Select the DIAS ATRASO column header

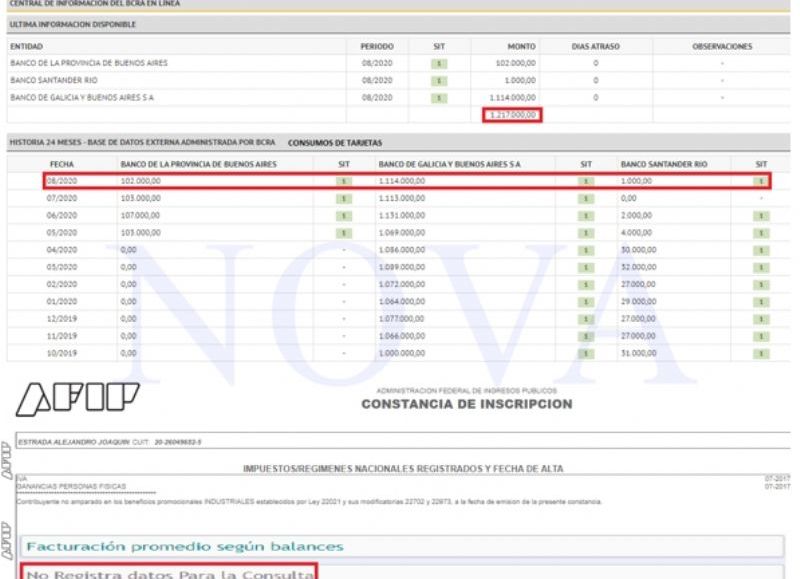[x=595, y=46]
